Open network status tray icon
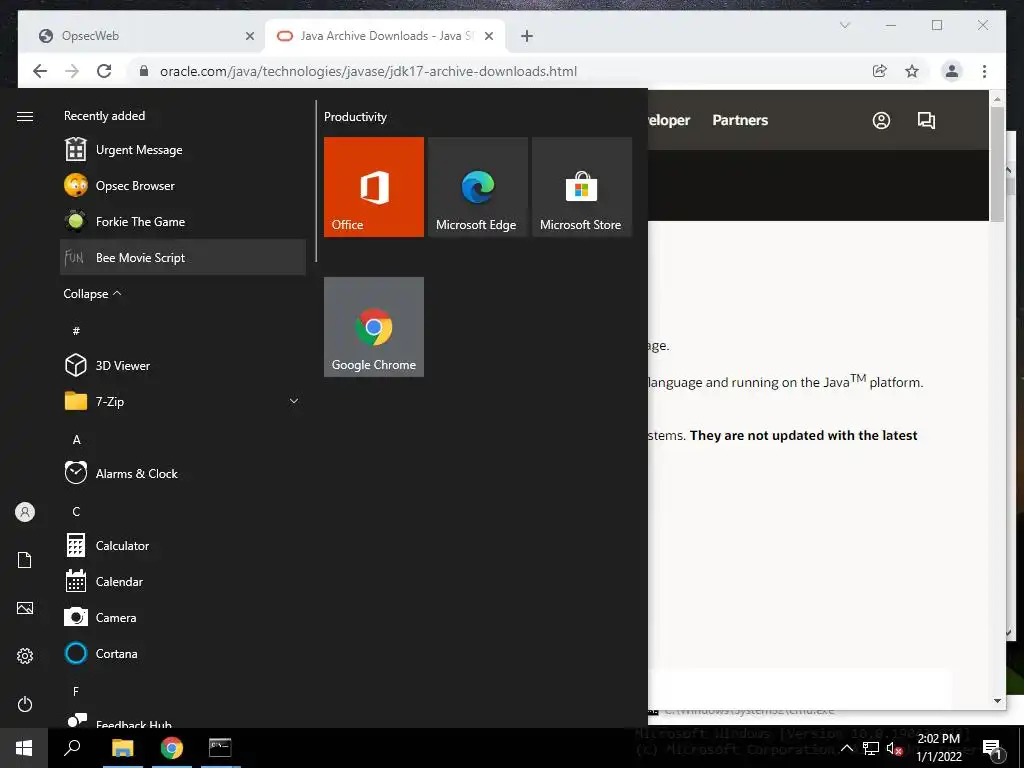Screen dimensions: 1024x768 coord(871,748)
